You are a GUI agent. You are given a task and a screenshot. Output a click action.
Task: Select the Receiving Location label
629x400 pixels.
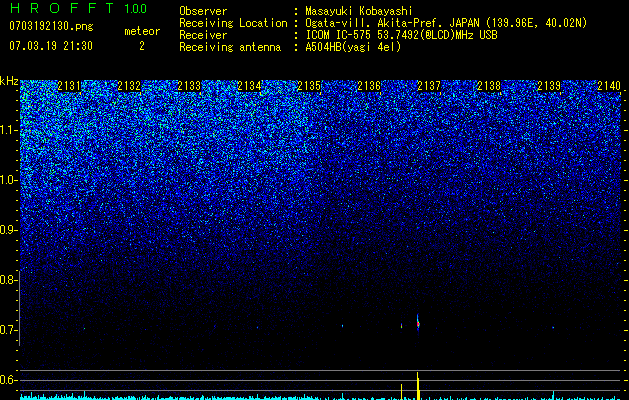233,23
